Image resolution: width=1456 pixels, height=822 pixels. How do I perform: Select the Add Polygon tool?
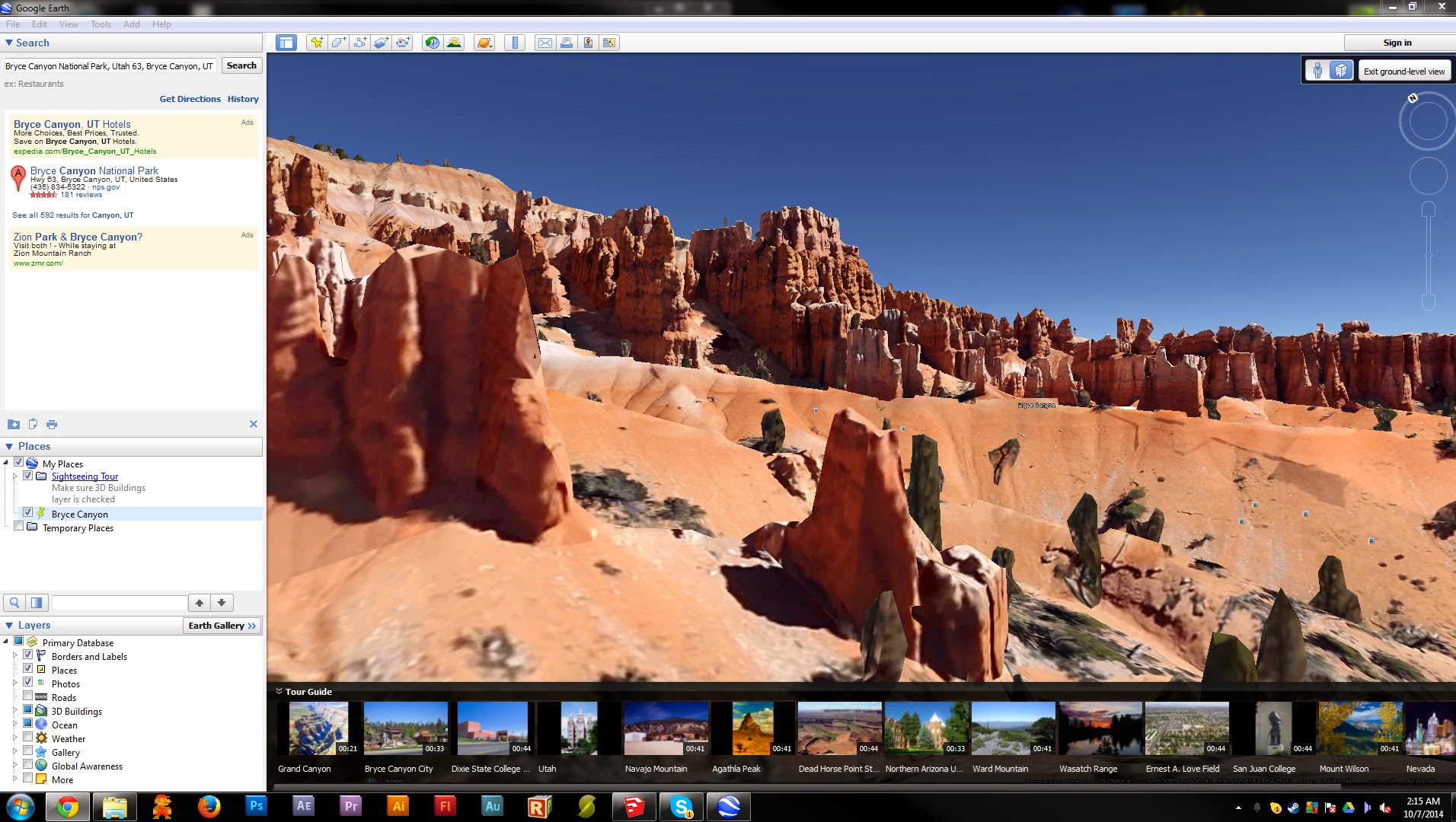pyautogui.click(x=338, y=43)
